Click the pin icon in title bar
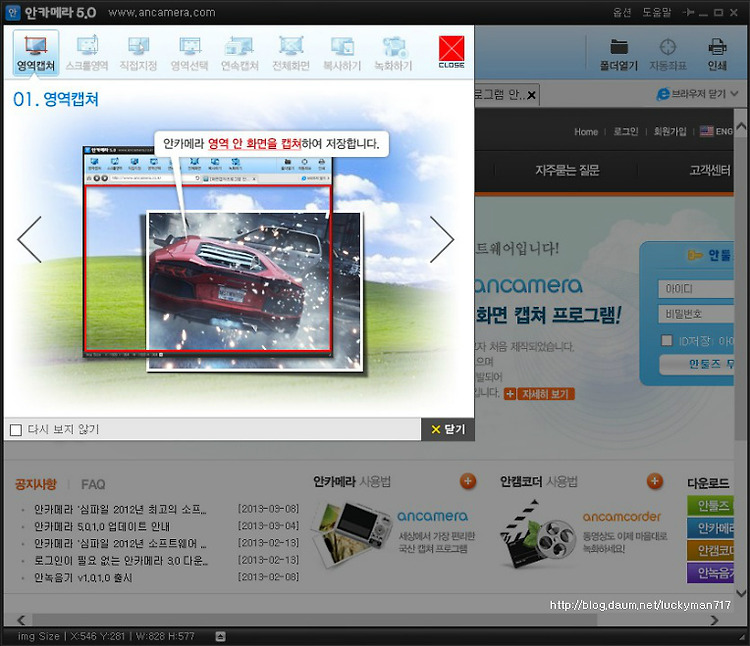 [688, 12]
